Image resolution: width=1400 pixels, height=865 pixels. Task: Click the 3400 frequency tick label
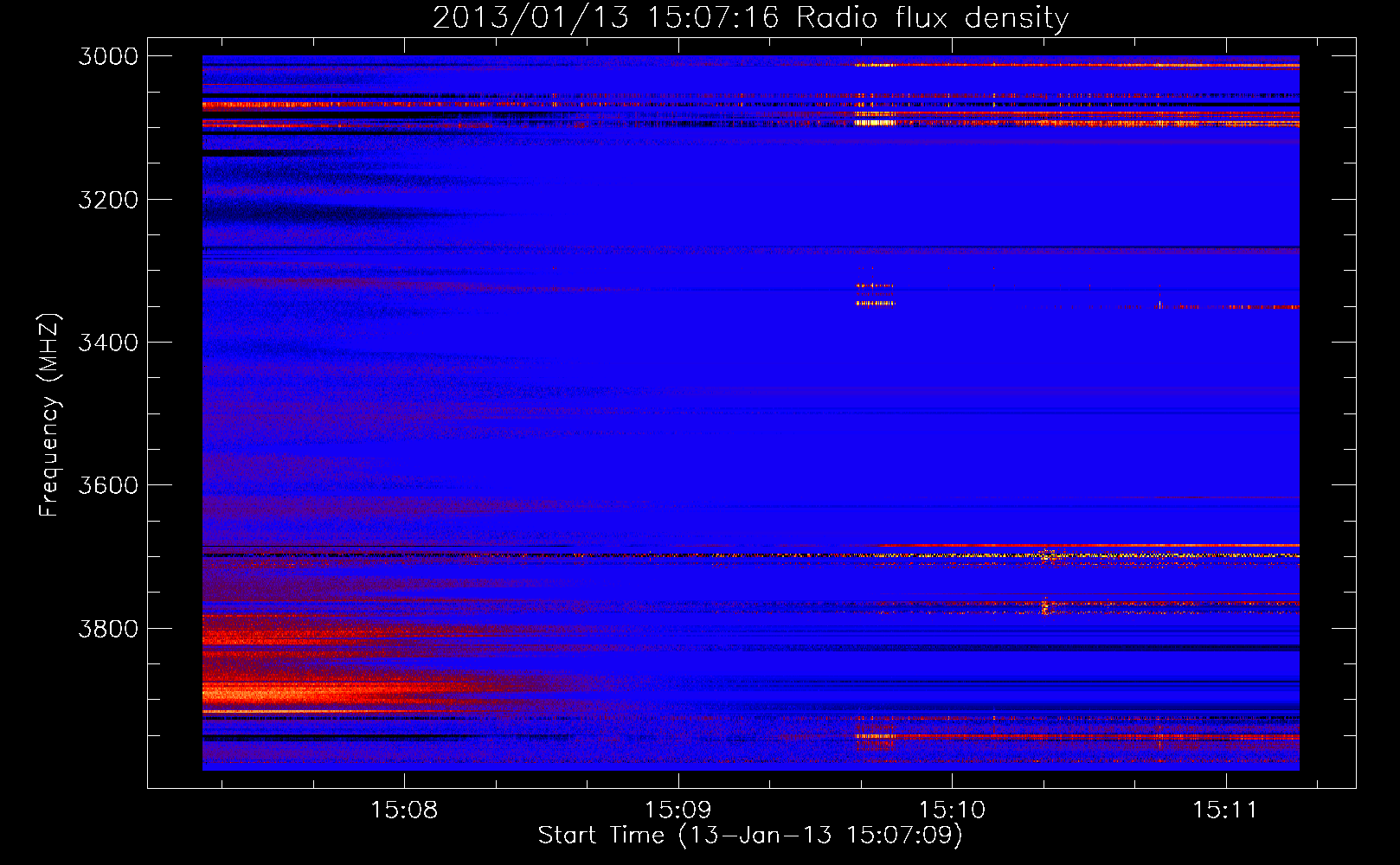click(108, 343)
